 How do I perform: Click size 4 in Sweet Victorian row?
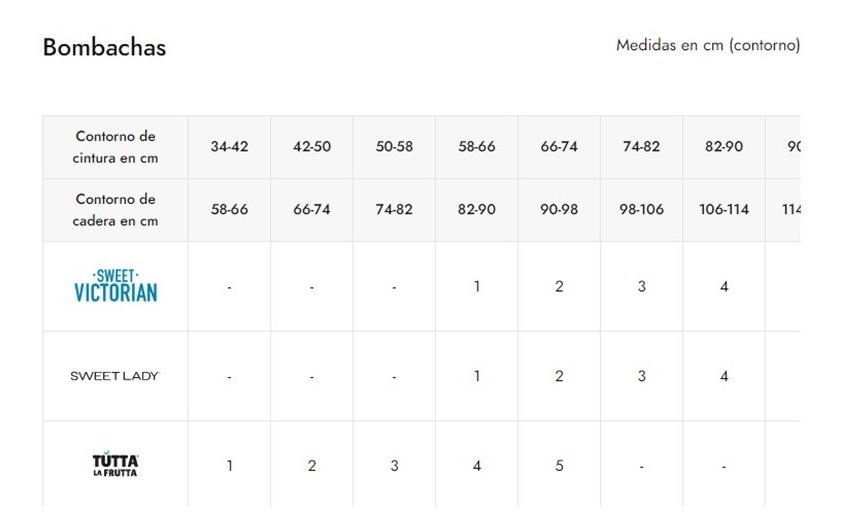(724, 287)
